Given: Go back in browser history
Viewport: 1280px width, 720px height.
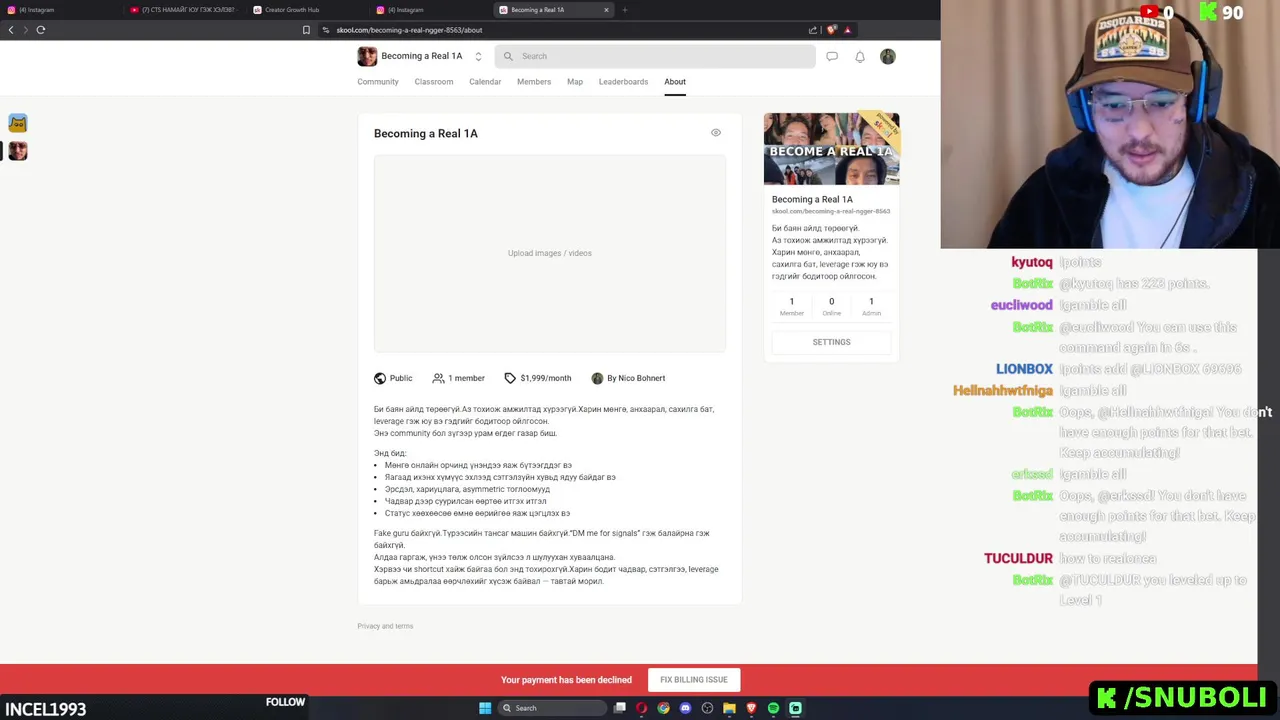Looking at the screenshot, I should coord(11,30).
